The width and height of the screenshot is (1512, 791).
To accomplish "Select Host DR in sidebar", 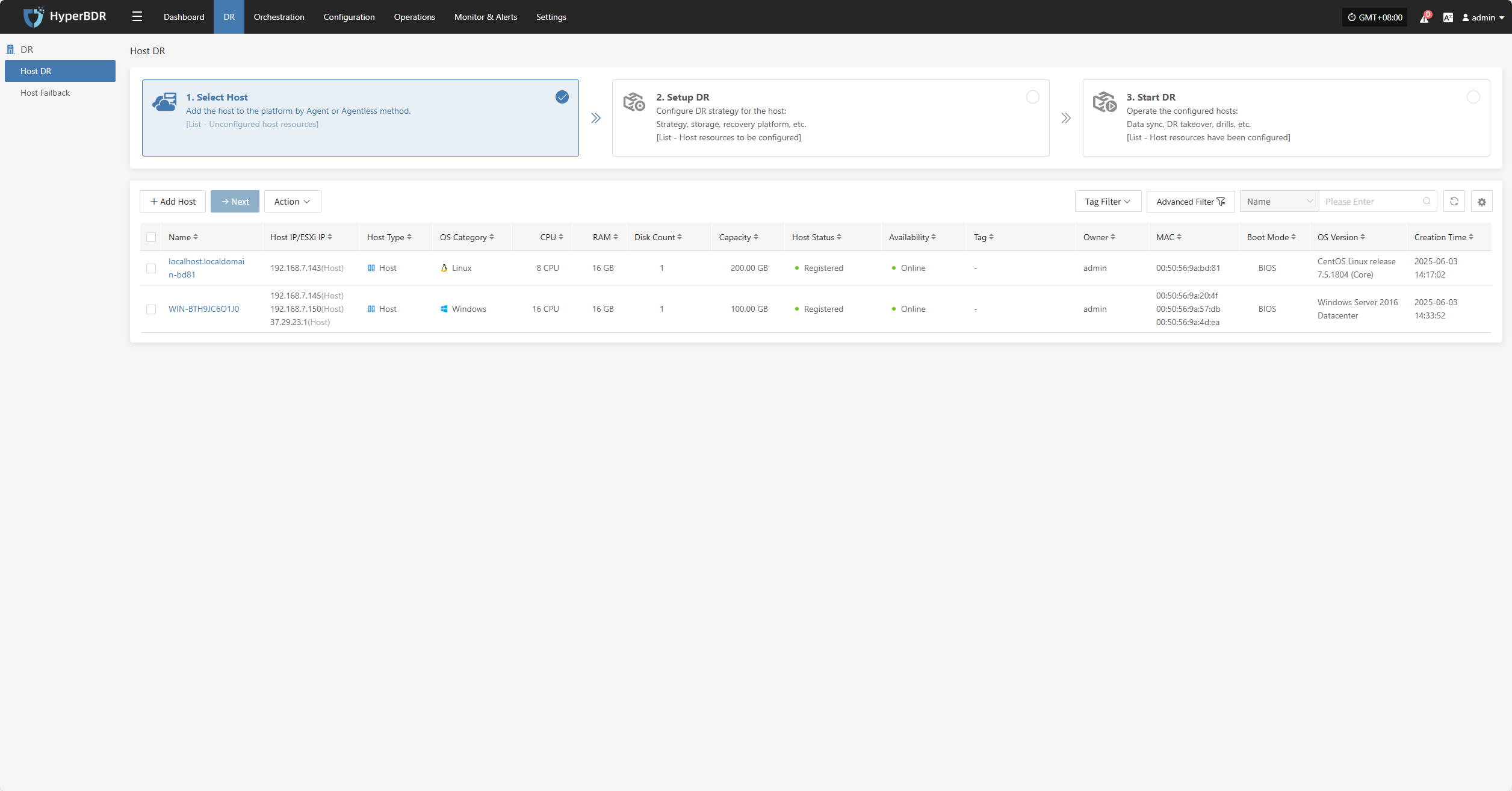I will point(60,71).
